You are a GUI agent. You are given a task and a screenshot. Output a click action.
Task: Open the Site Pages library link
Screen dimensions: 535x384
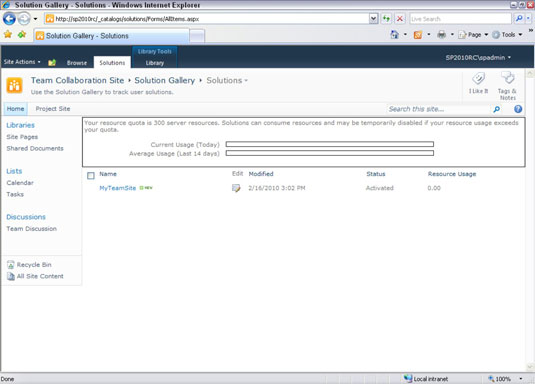22,137
